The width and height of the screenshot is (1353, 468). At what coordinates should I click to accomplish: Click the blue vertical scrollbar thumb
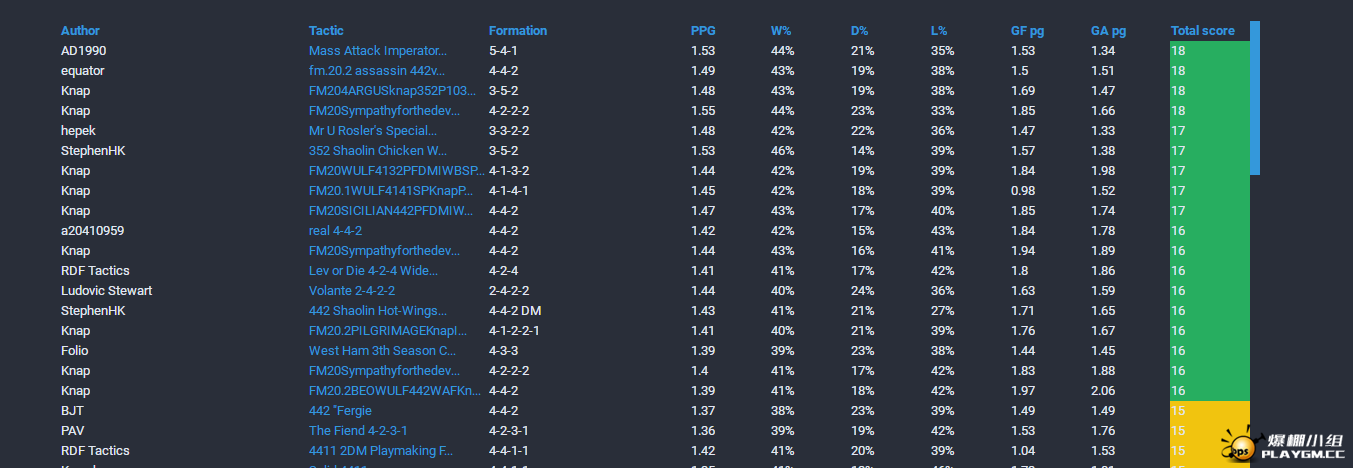(x=1255, y=98)
